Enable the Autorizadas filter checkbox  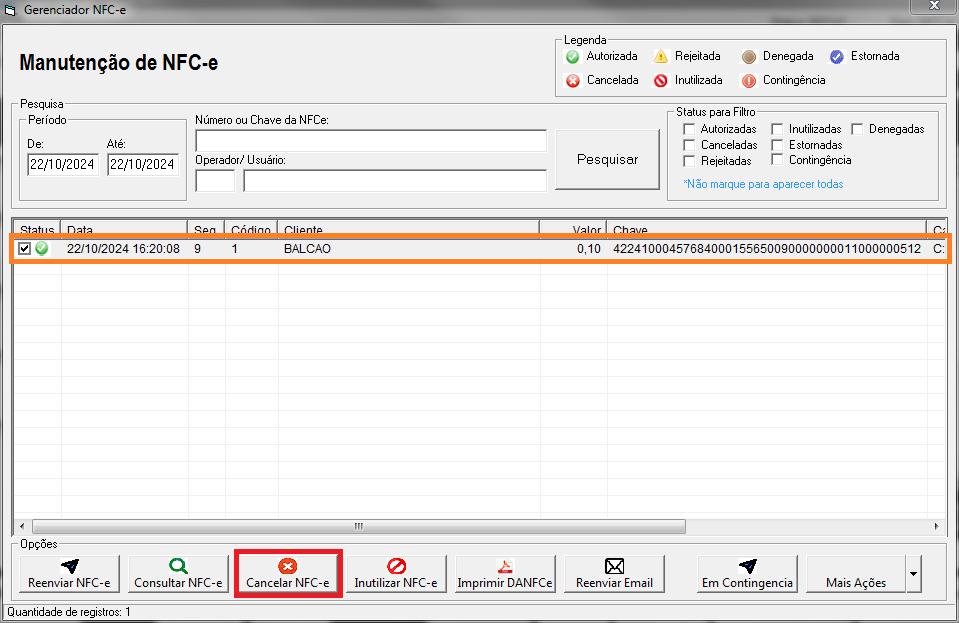[x=688, y=129]
